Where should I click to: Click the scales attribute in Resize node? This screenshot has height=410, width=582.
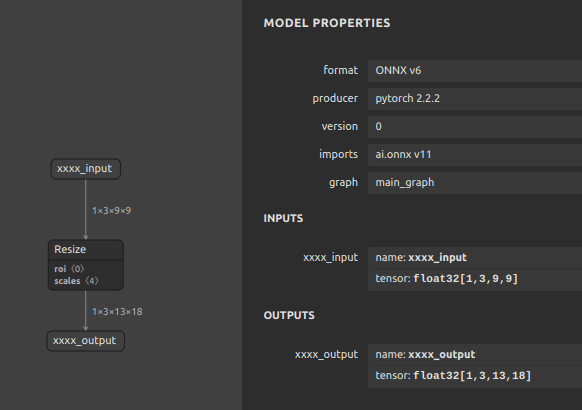pos(76,281)
